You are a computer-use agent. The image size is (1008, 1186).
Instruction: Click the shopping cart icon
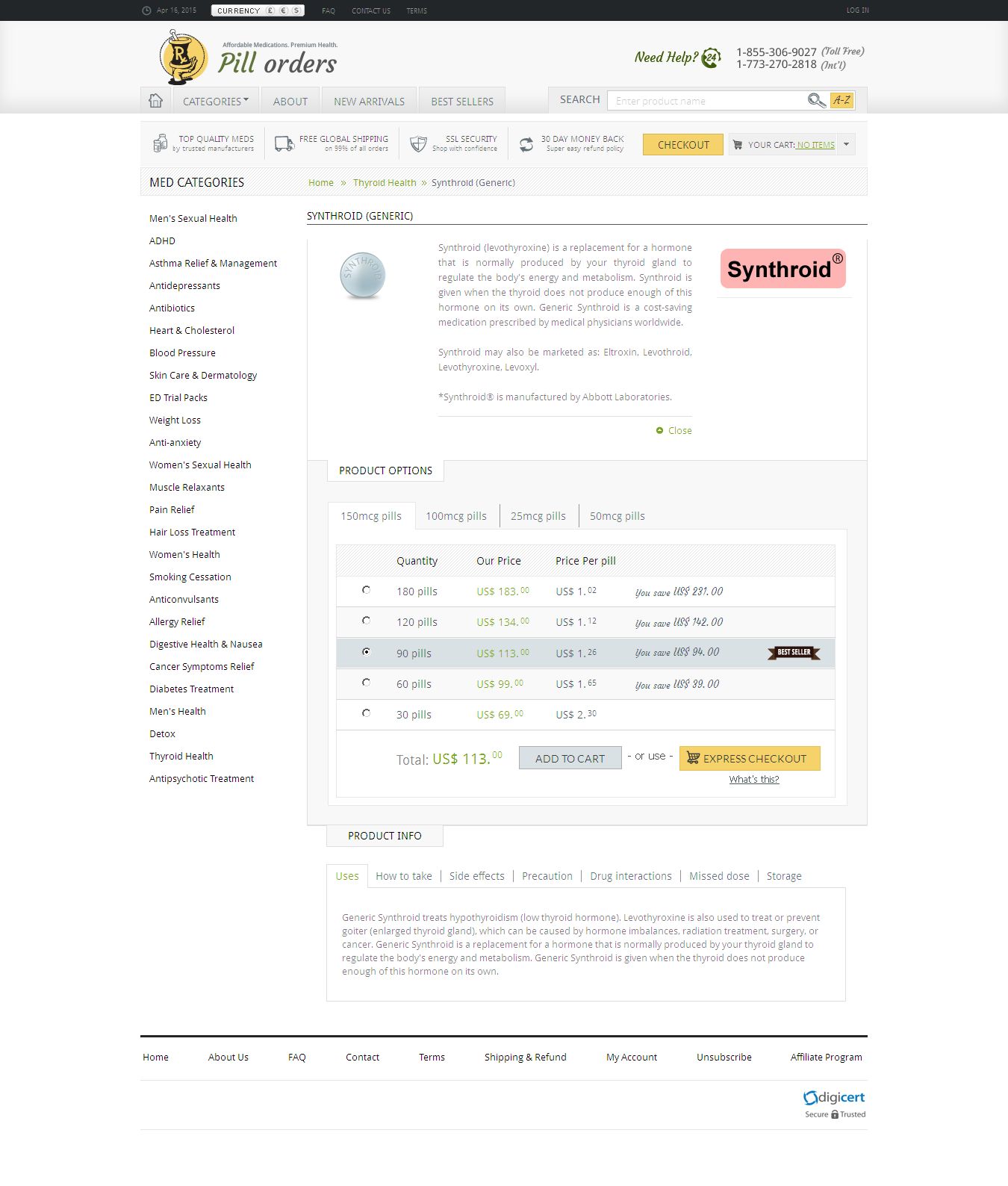tap(738, 145)
